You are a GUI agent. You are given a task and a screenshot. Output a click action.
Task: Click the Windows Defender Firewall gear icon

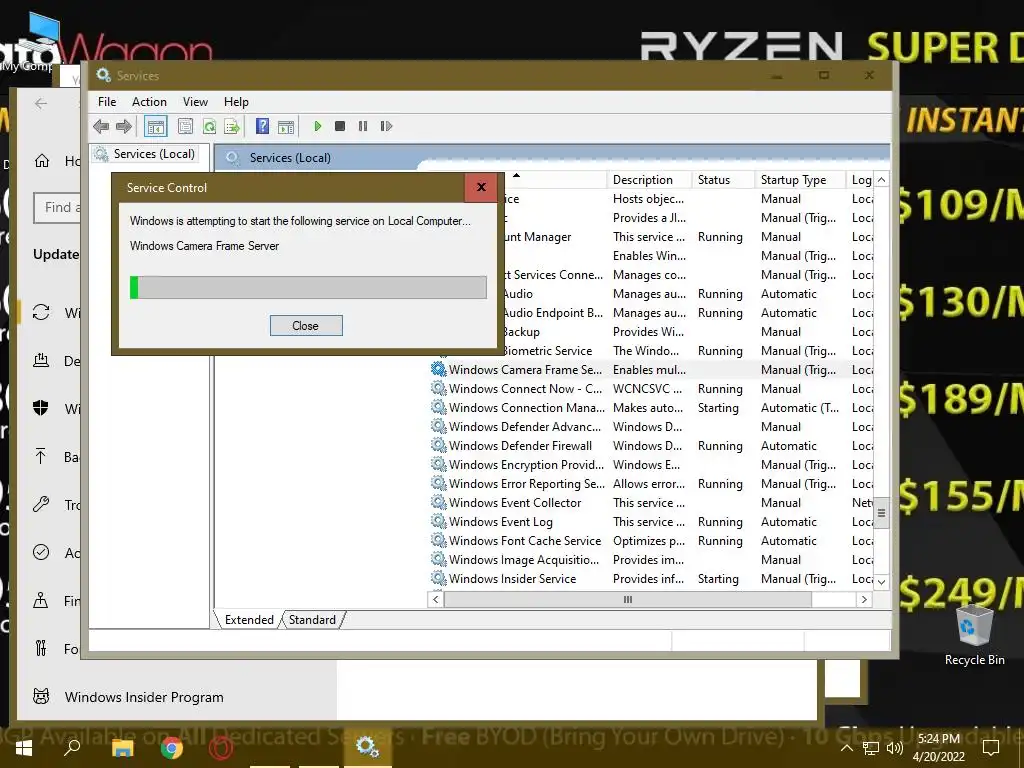coord(438,445)
